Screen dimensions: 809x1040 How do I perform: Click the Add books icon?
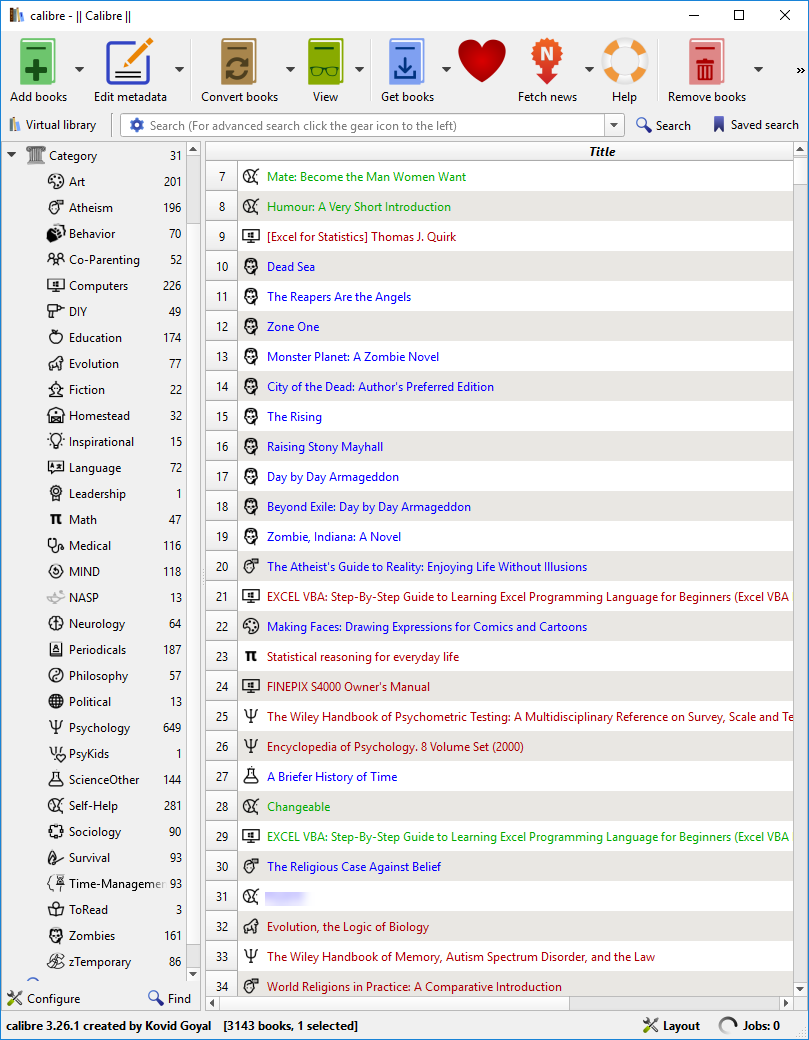coord(38,61)
